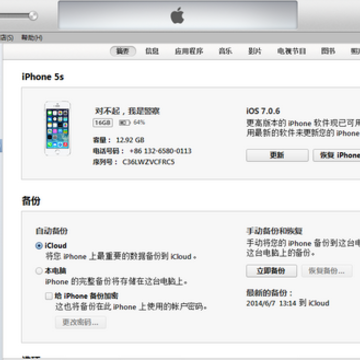Select the 本电脑 backup radio button
Image resolution: width=360 pixels, height=360 pixels.
39,271
